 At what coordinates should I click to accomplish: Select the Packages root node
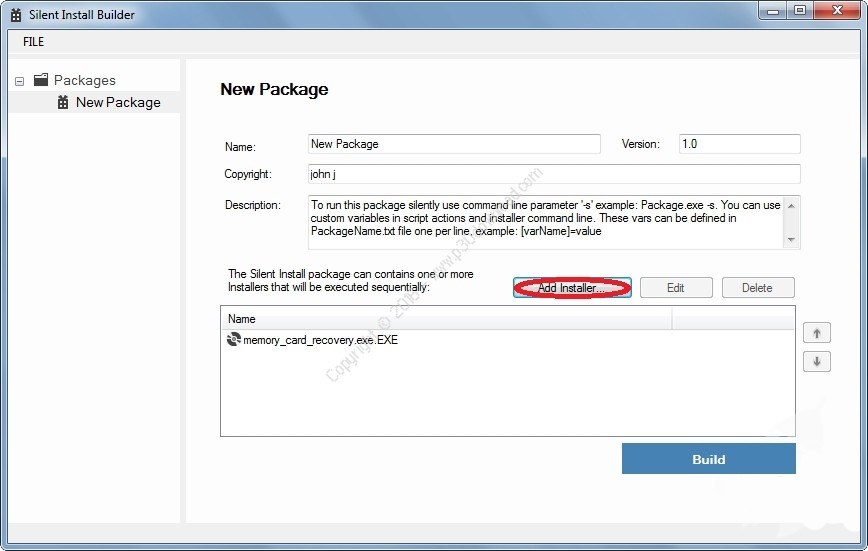(x=84, y=80)
